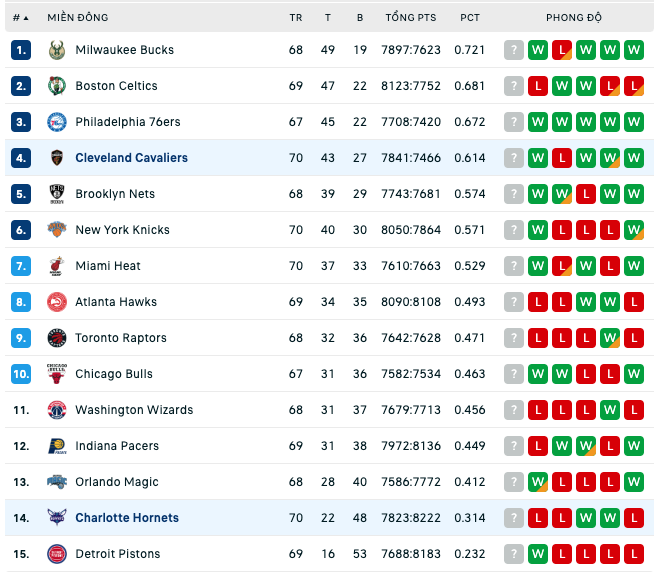
Task: Open the Cleveland Cavaliers team link
Action: pyautogui.click(x=132, y=158)
